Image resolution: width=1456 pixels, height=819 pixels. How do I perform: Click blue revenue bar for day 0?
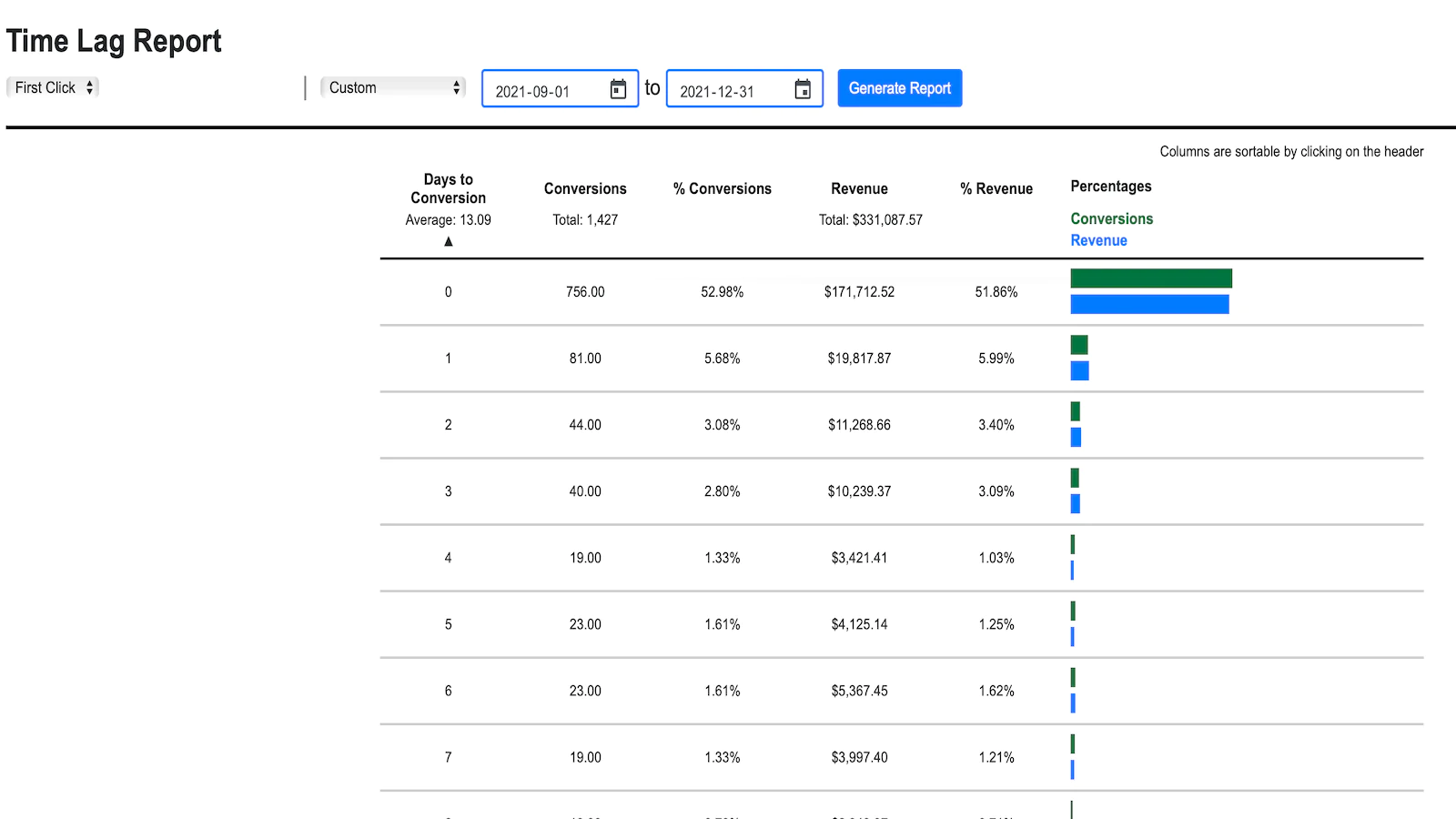(1149, 304)
